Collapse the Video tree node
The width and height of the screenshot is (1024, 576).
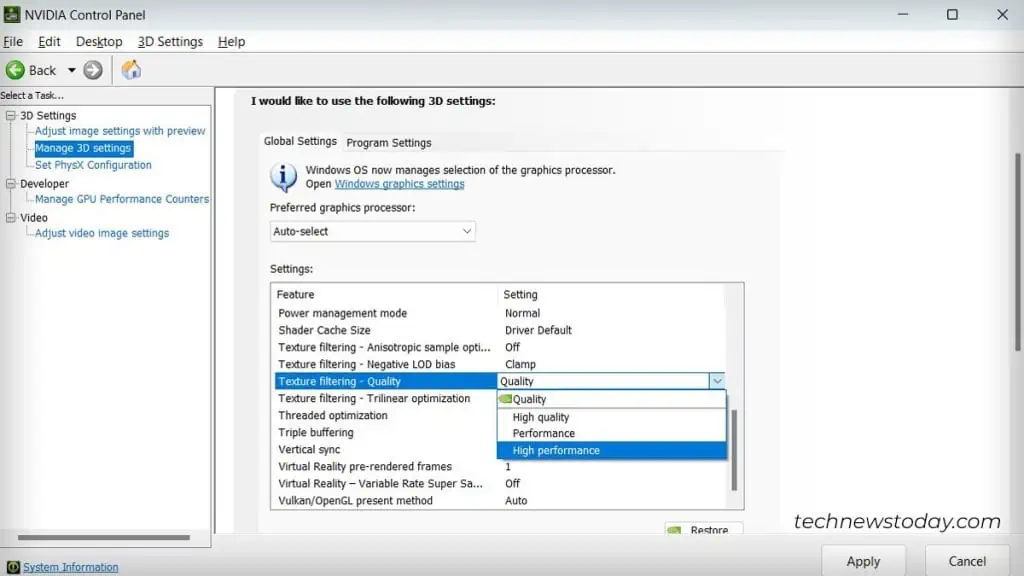point(10,217)
